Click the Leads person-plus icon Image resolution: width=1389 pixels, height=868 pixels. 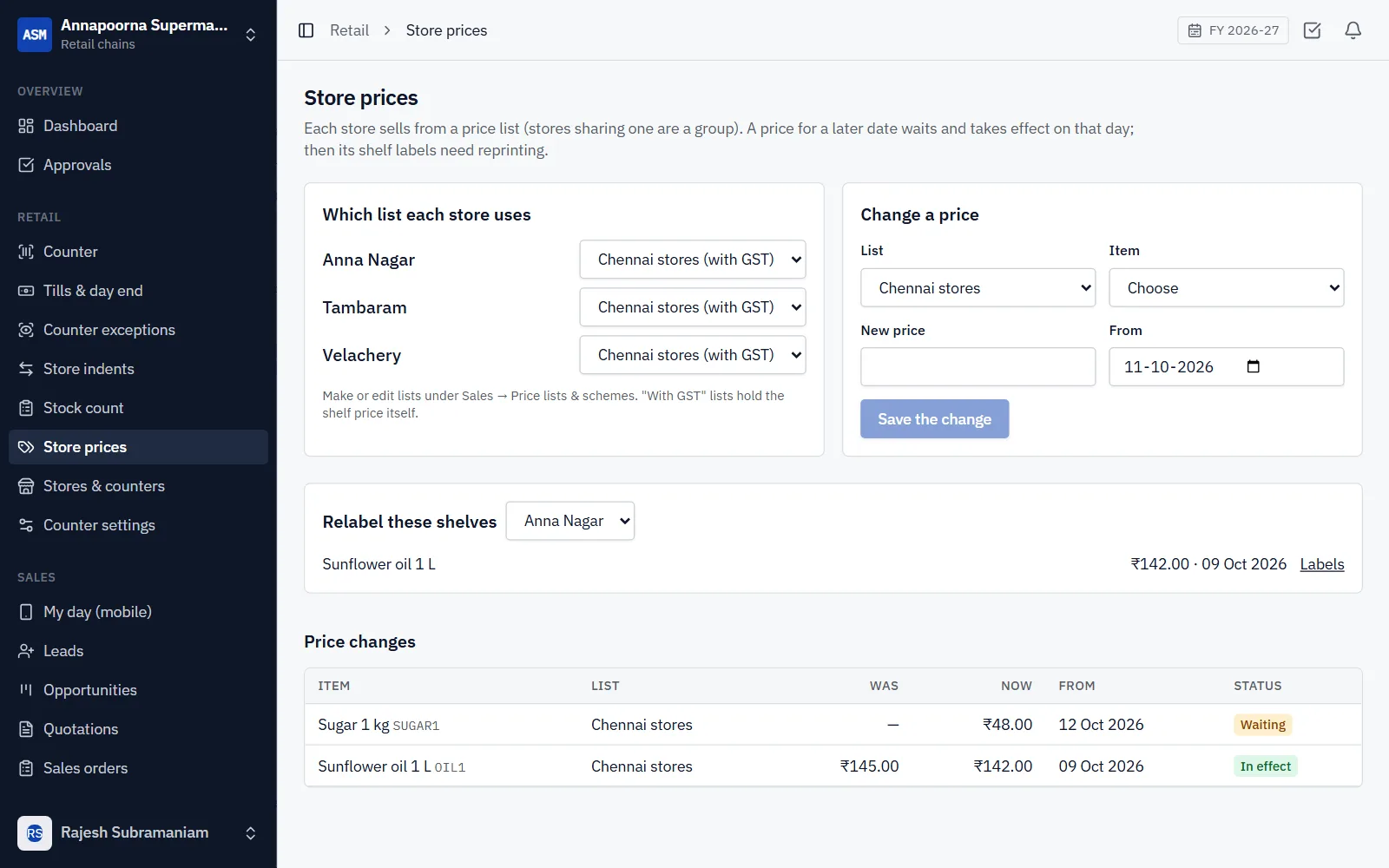[26, 651]
